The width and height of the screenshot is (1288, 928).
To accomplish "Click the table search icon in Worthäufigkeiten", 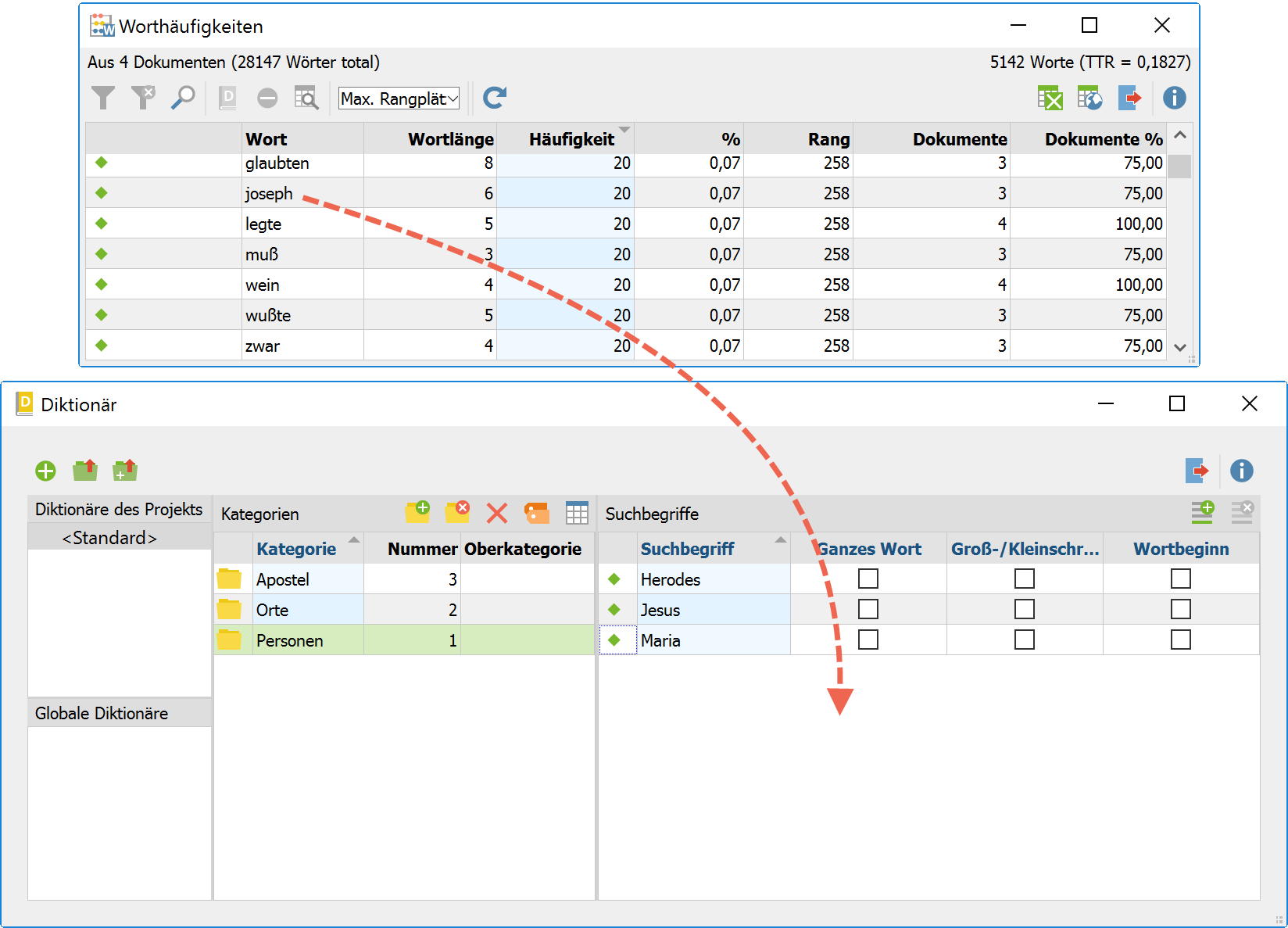I will [306, 98].
